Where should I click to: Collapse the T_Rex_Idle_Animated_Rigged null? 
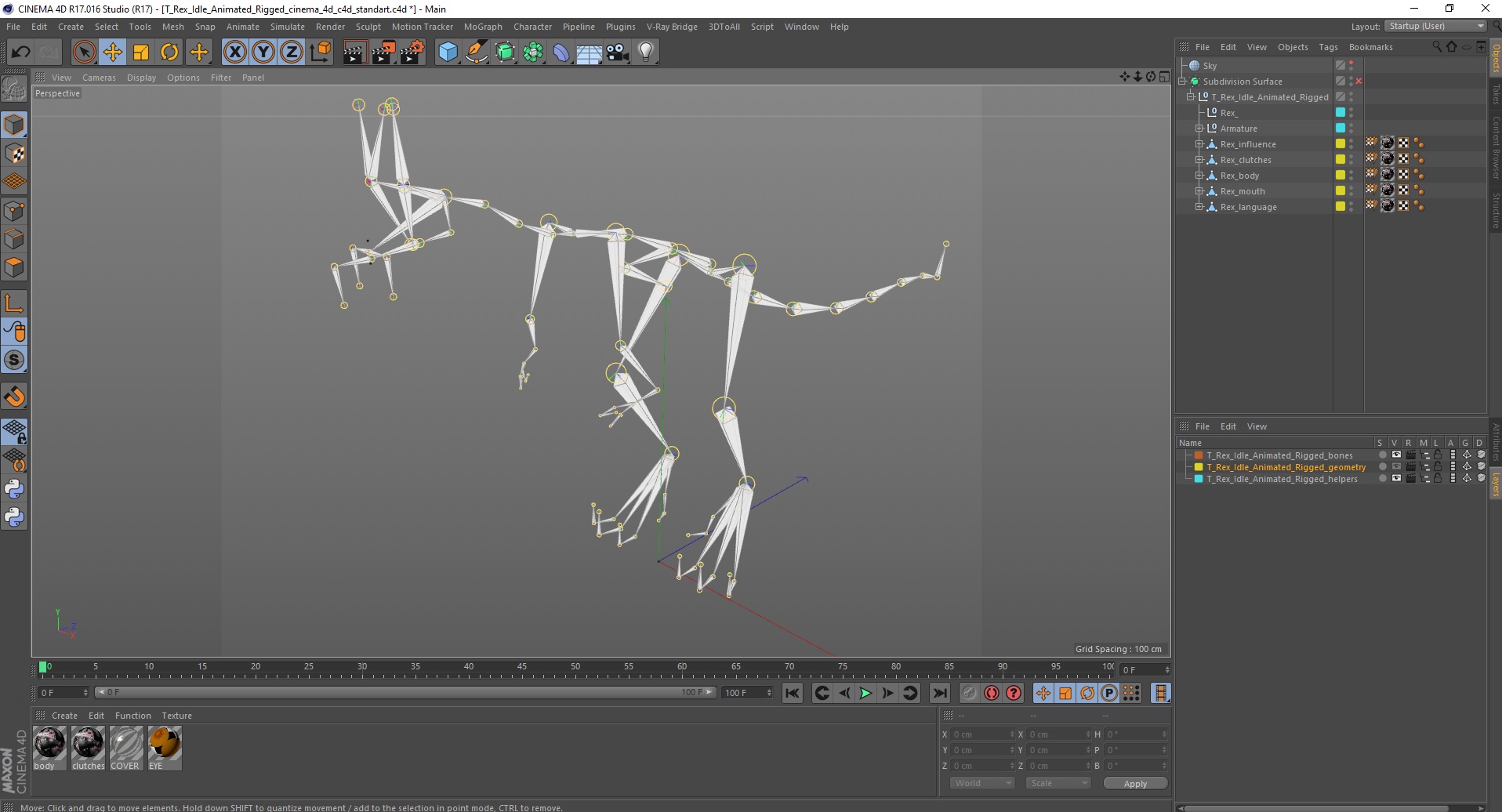pos(1190,97)
